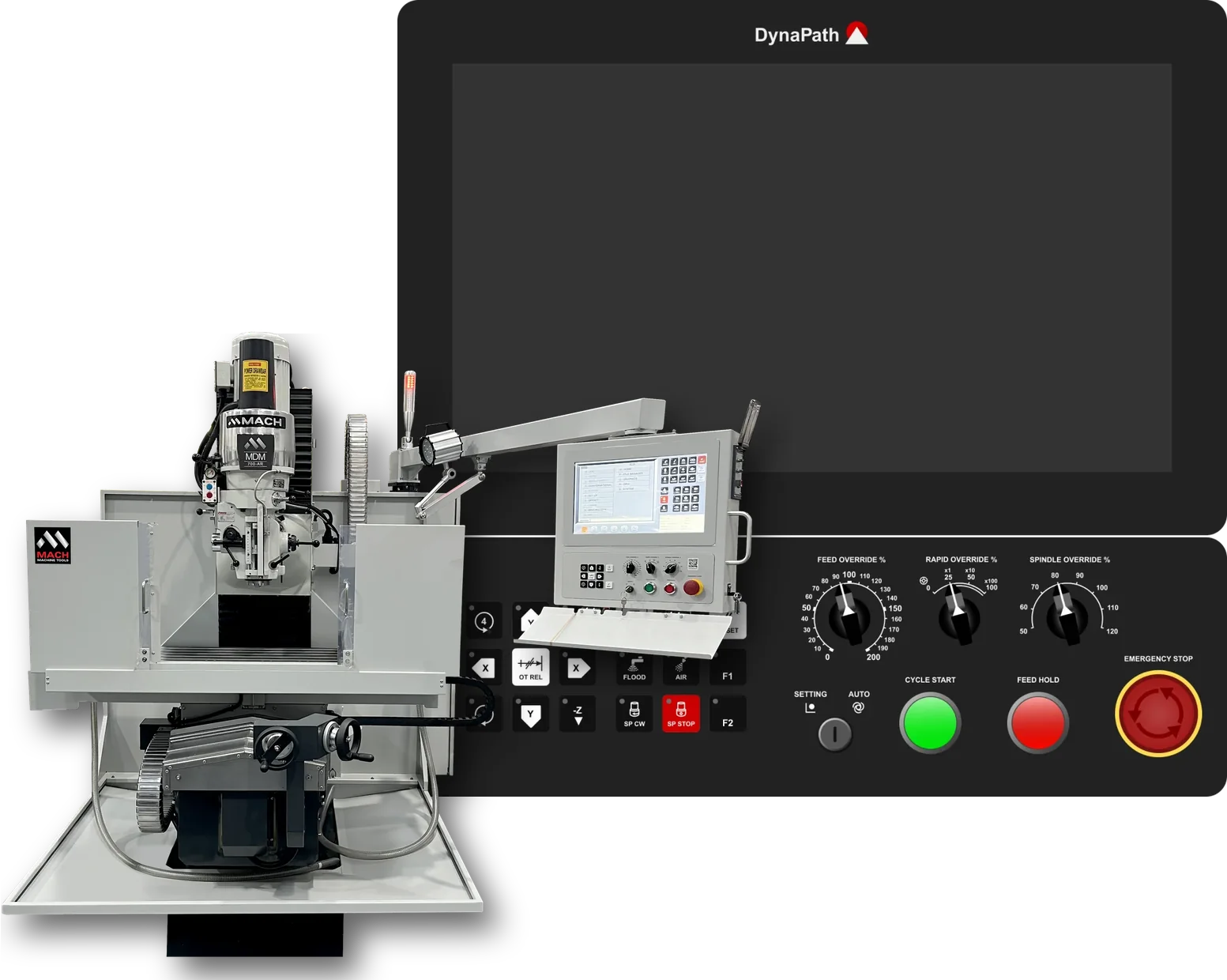This screenshot has width=1227, height=980.
Task: Click the 'SPINDLE OVERRIDE %' label
Action: [1069, 560]
